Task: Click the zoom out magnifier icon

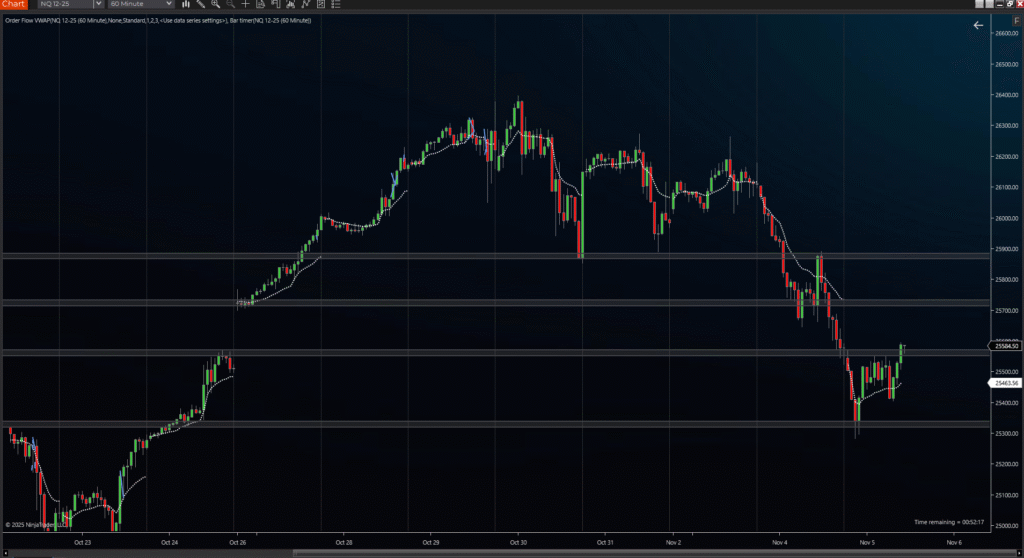Action: [230, 4]
